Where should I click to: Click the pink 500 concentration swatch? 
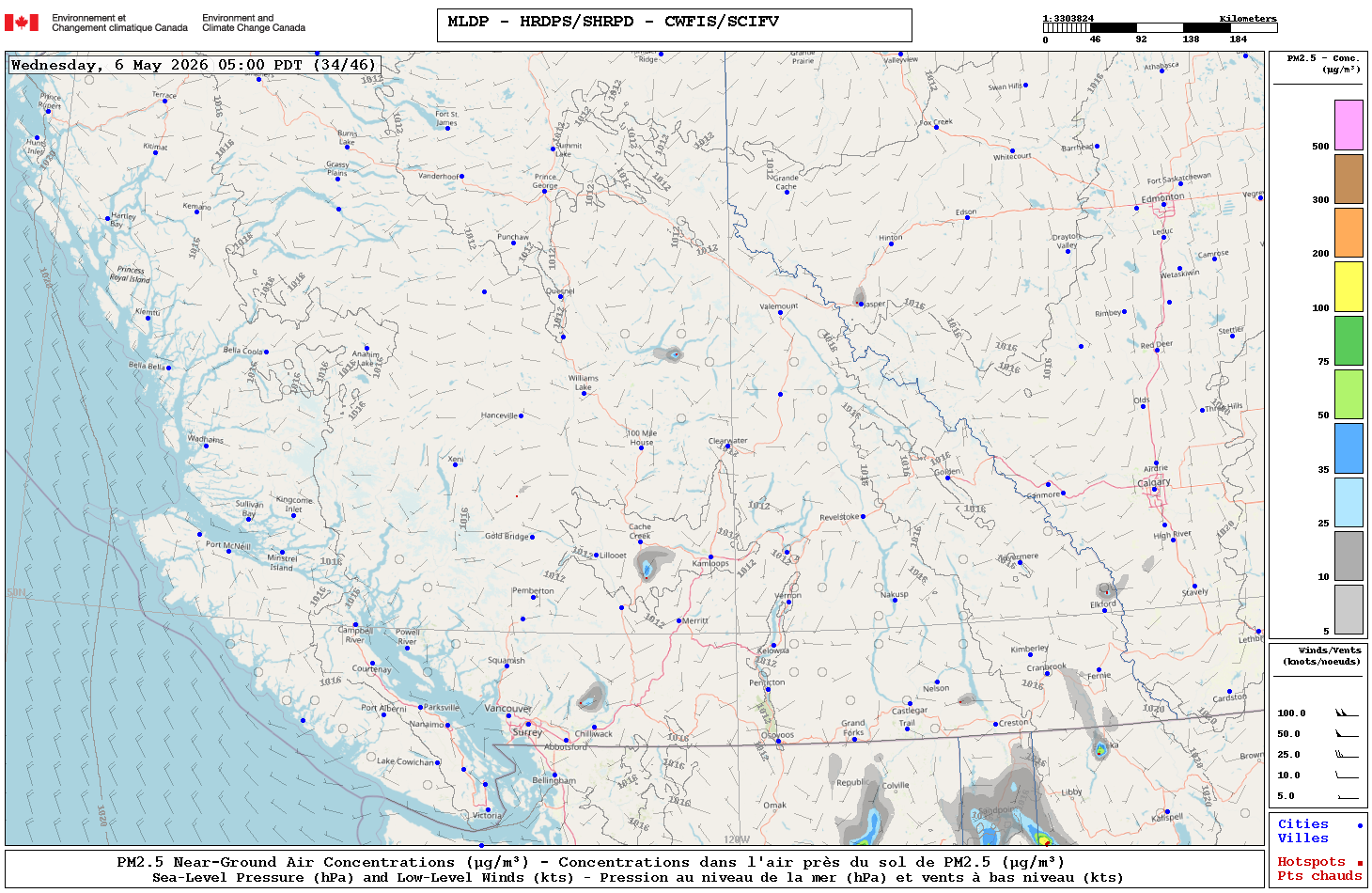point(1349,125)
